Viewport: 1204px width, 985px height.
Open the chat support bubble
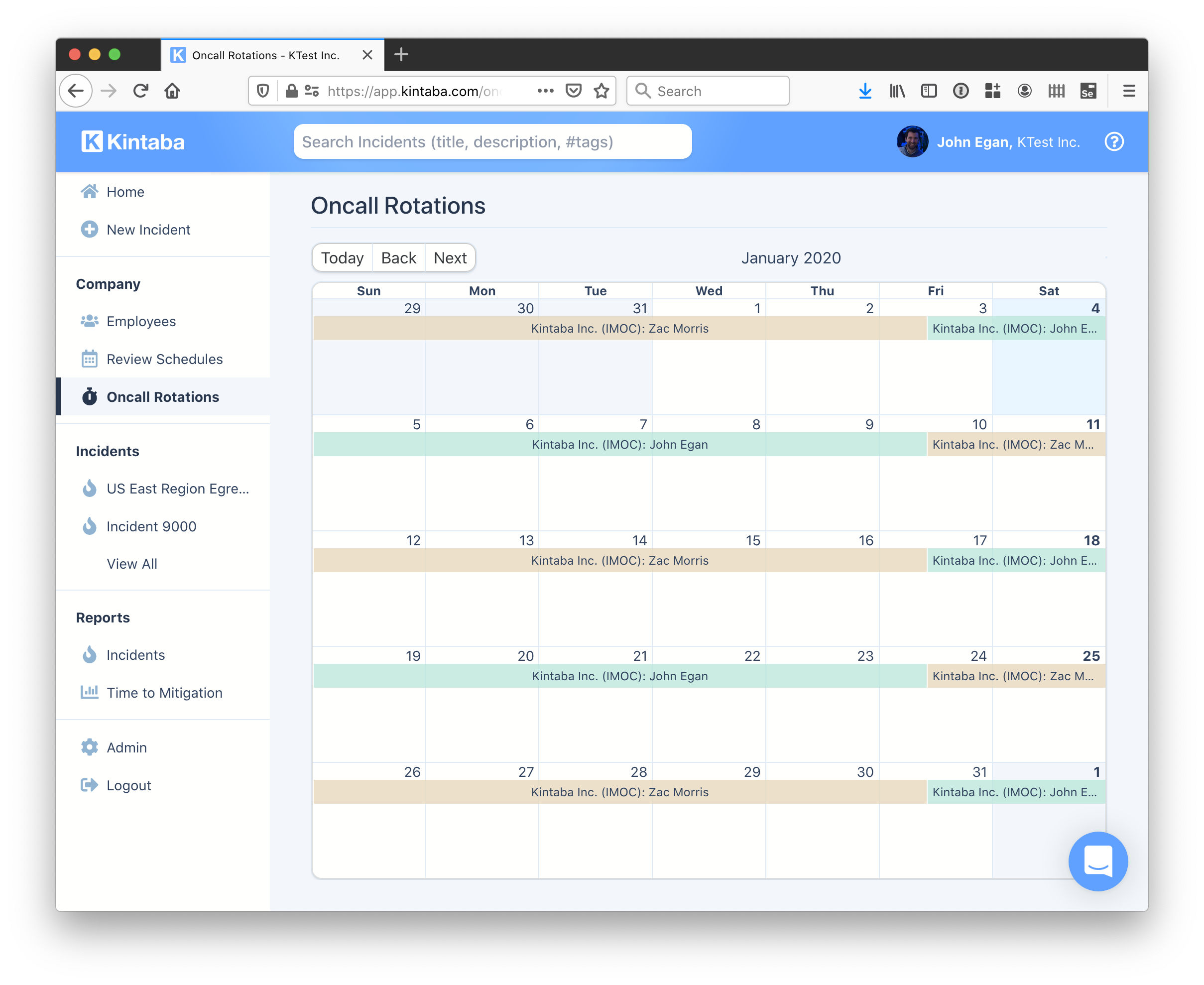coord(1097,861)
